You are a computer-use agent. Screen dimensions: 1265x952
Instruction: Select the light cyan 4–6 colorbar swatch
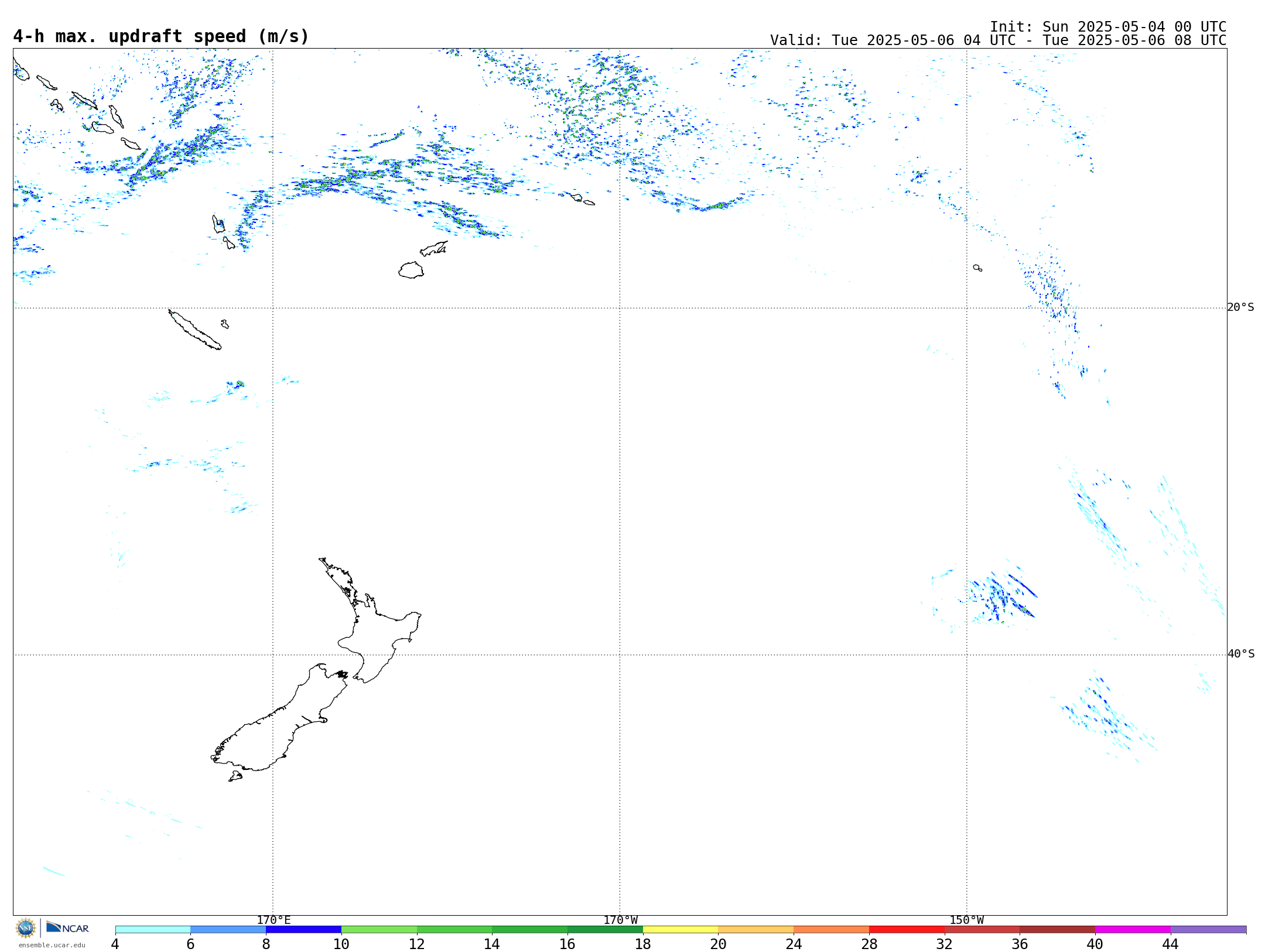point(153,929)
